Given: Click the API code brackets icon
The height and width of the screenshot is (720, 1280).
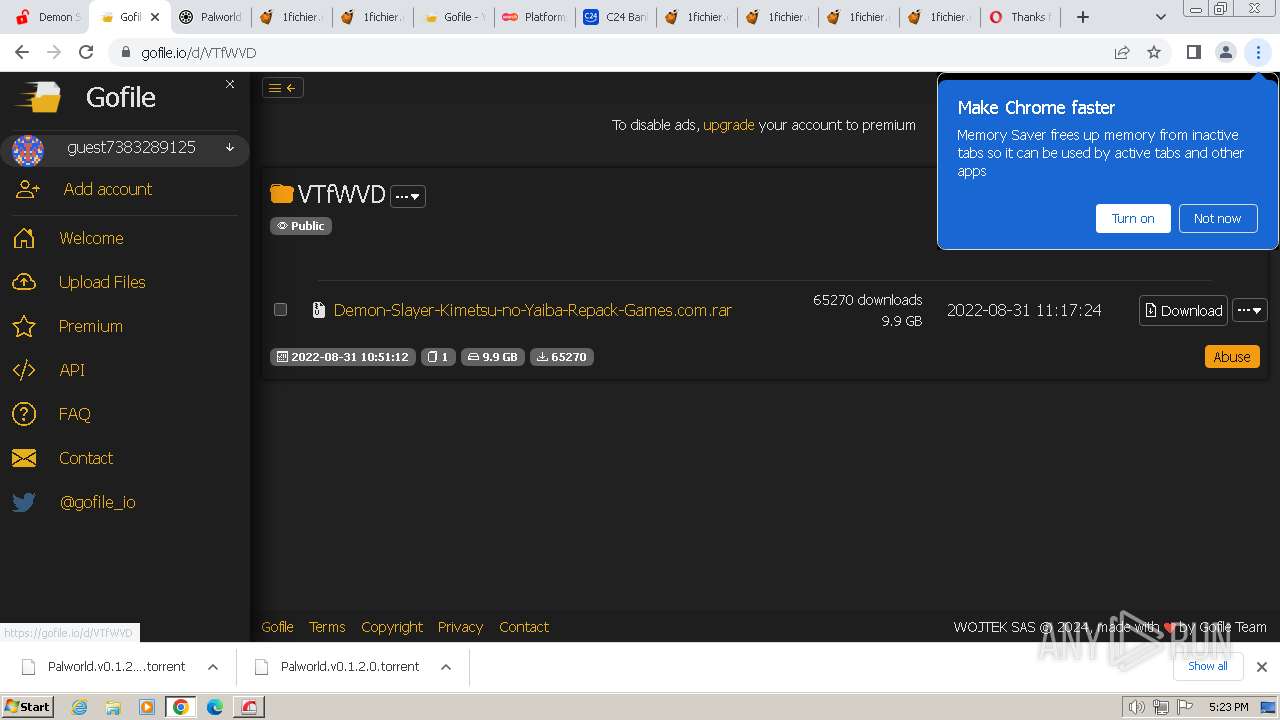Looking at the screenshot, I should coord(24,370).
